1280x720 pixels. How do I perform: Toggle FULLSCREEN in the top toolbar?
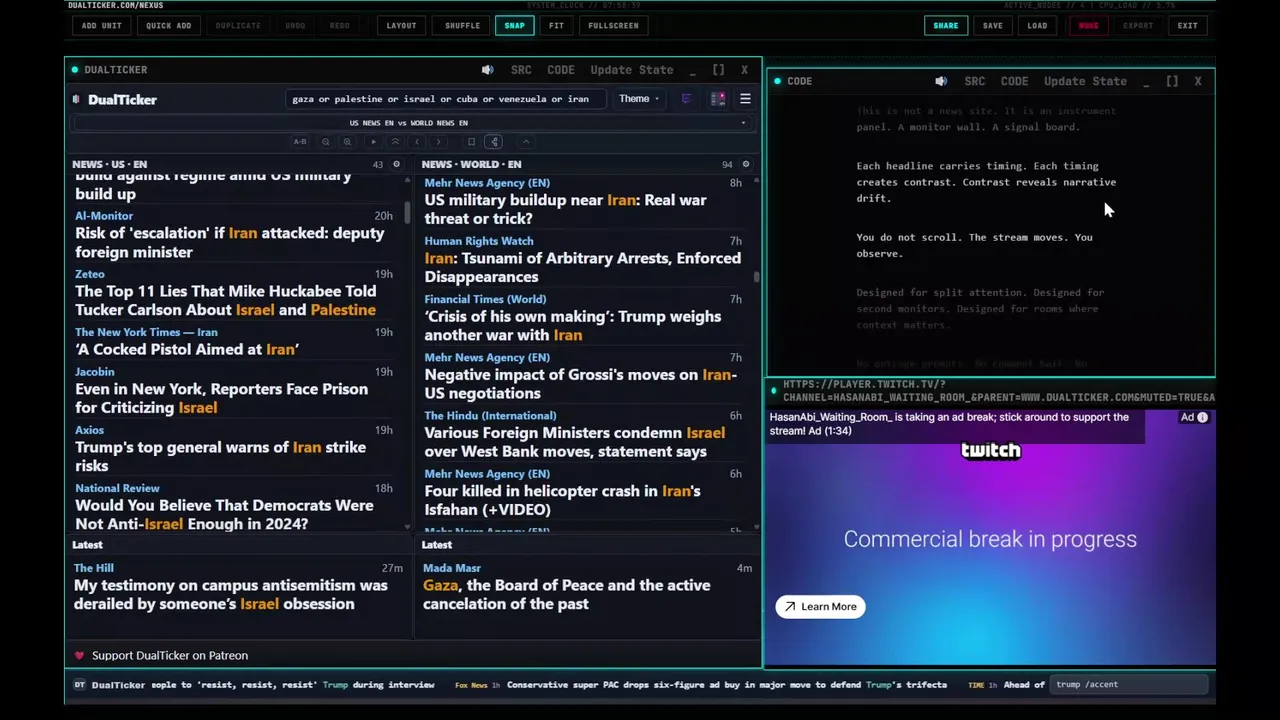point(613,26)
